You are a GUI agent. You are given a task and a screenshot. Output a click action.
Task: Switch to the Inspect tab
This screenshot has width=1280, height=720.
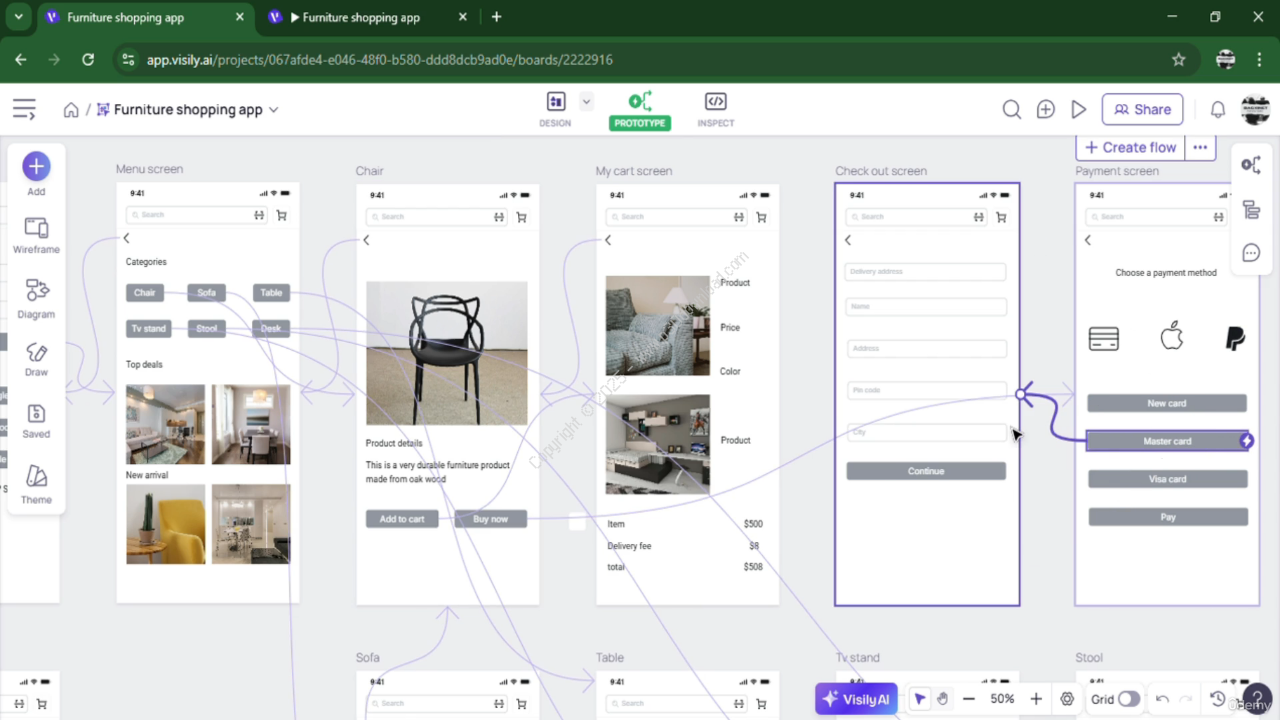point(715,110)
